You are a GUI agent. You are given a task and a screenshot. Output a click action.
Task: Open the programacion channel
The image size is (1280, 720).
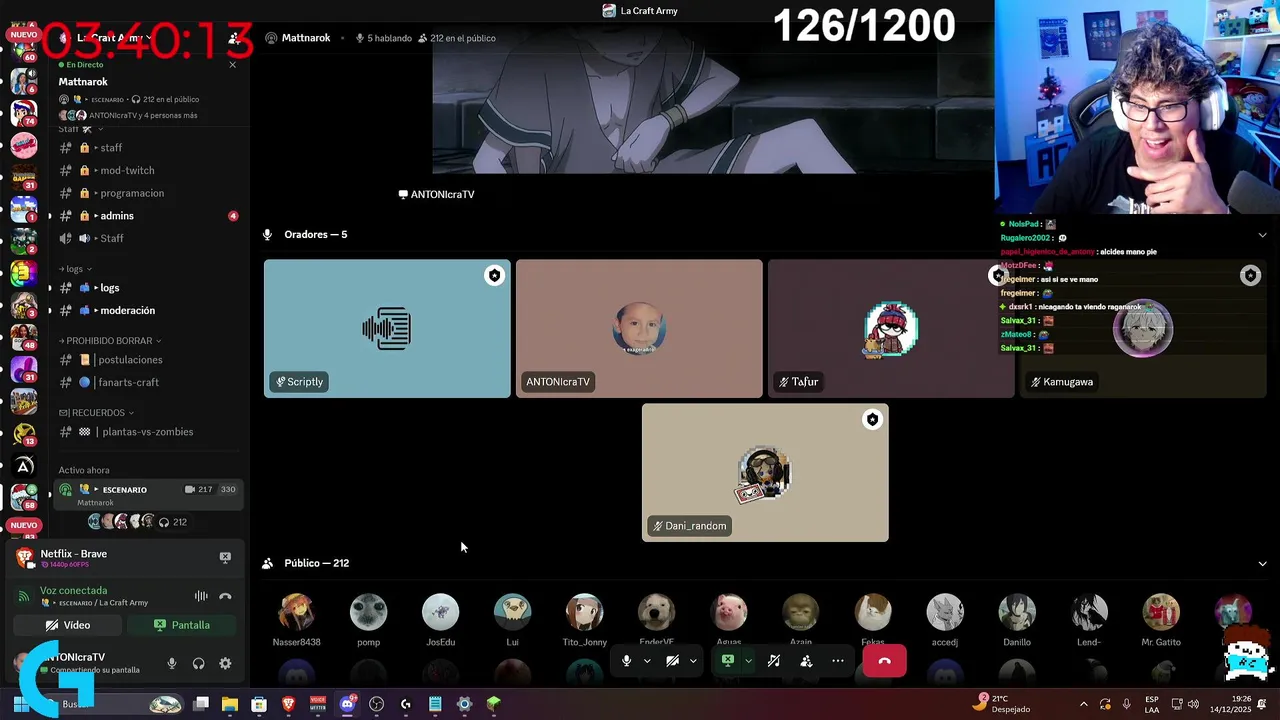click(x=148, y=193)
